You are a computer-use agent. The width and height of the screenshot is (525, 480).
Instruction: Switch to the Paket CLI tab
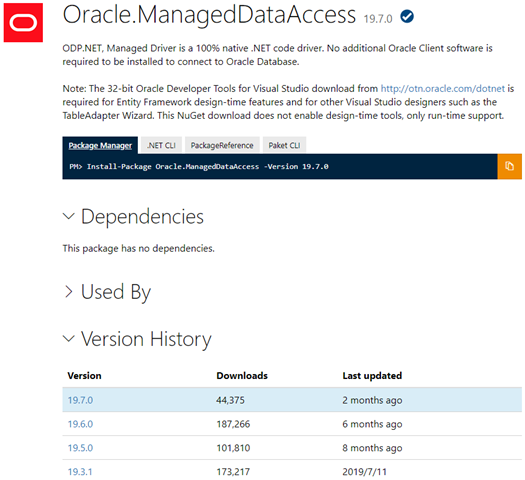coord(284,145)
